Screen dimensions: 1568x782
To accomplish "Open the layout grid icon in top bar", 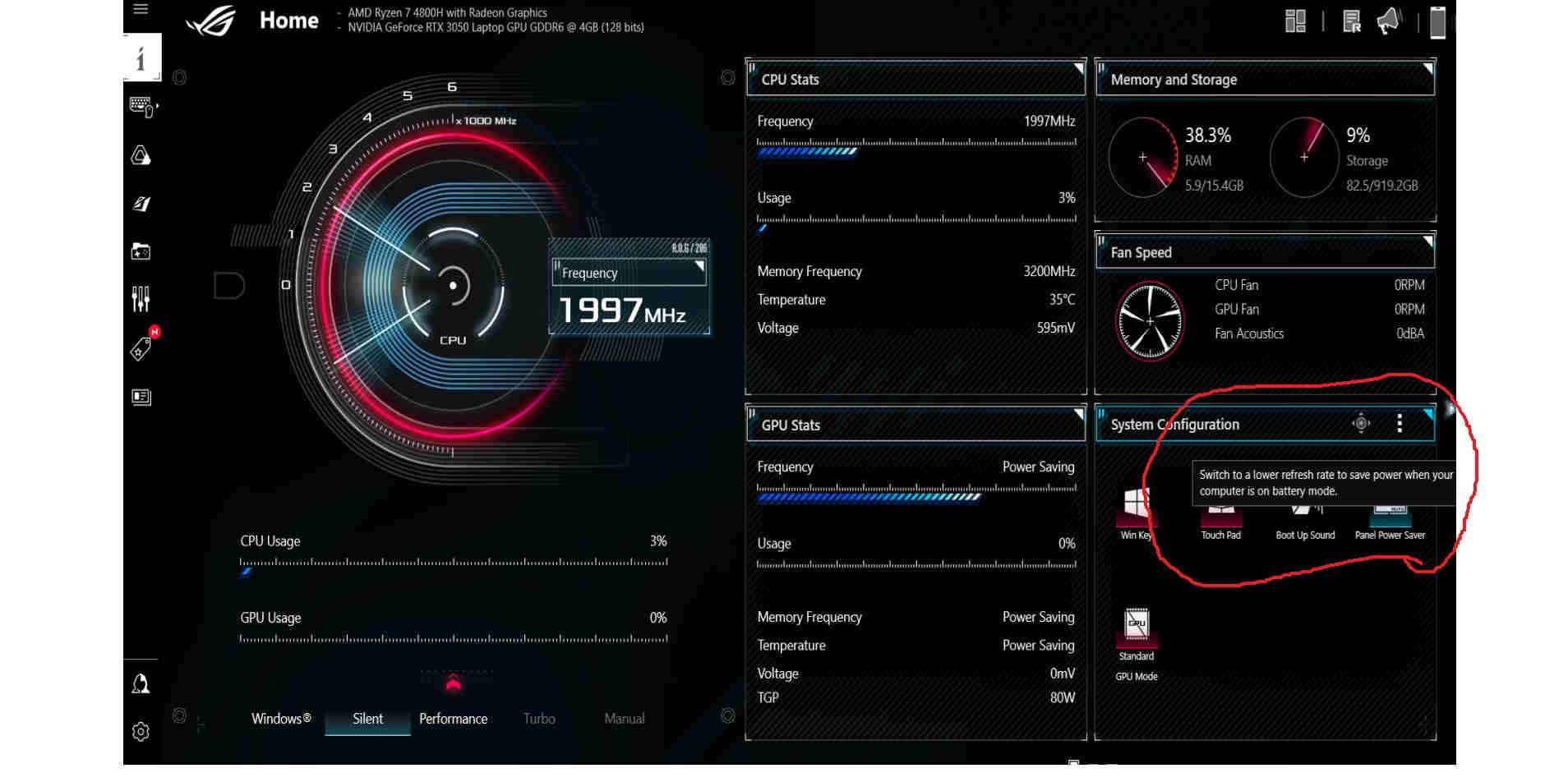I will click(x=1295, y=21).
